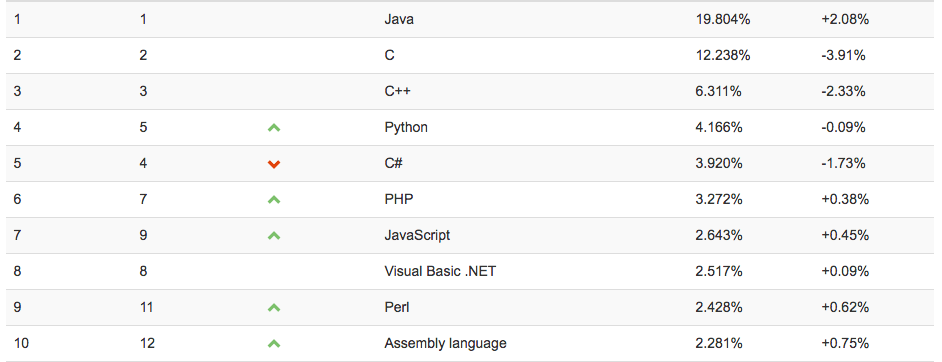The height and width of the screenshot is (362, 942).
Task: Click the green up arrow in Perl row
Action: click(x=274, y=308)
